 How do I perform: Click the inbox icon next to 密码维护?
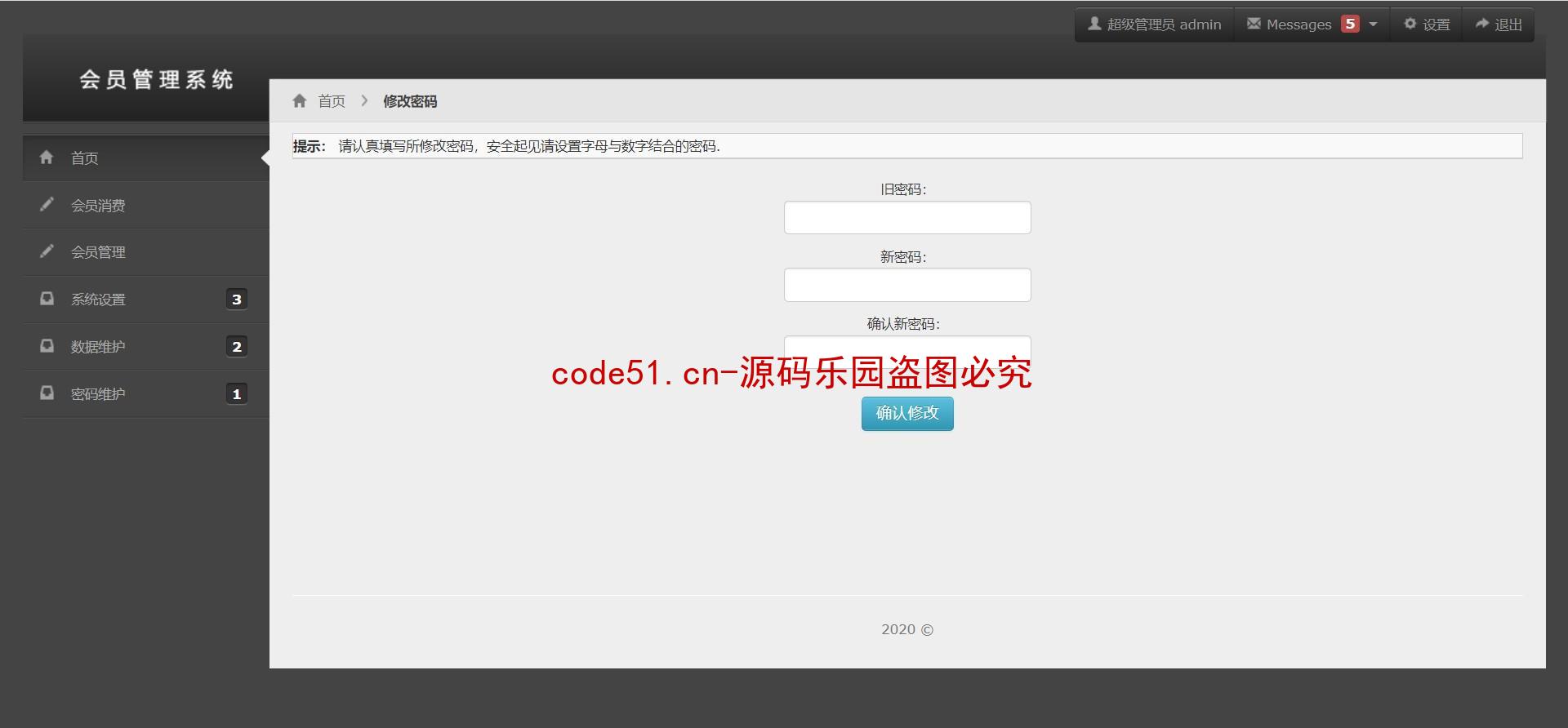[47, 393]
